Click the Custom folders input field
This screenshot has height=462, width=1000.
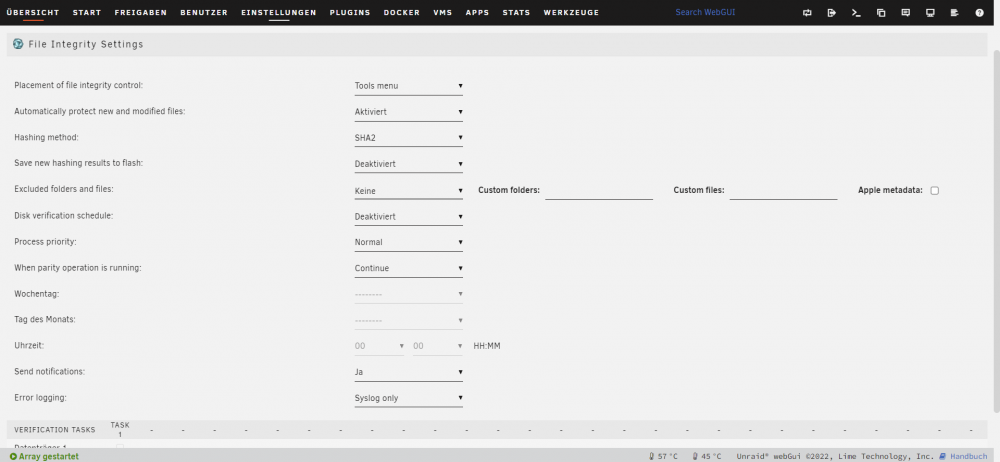[599, 190]
